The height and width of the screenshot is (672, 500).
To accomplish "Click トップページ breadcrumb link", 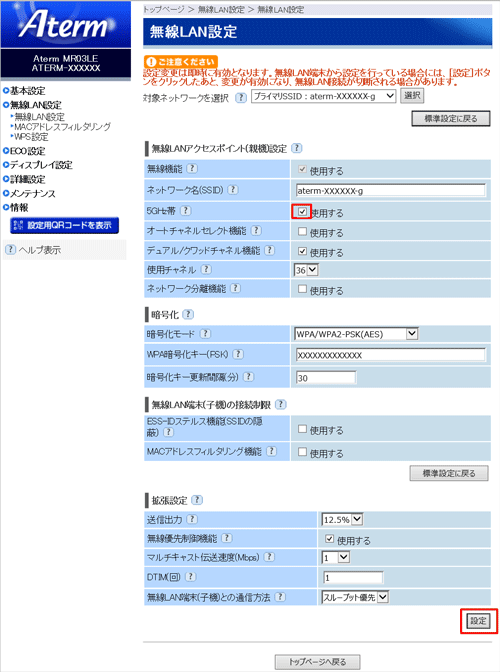I will coord(164,9).
